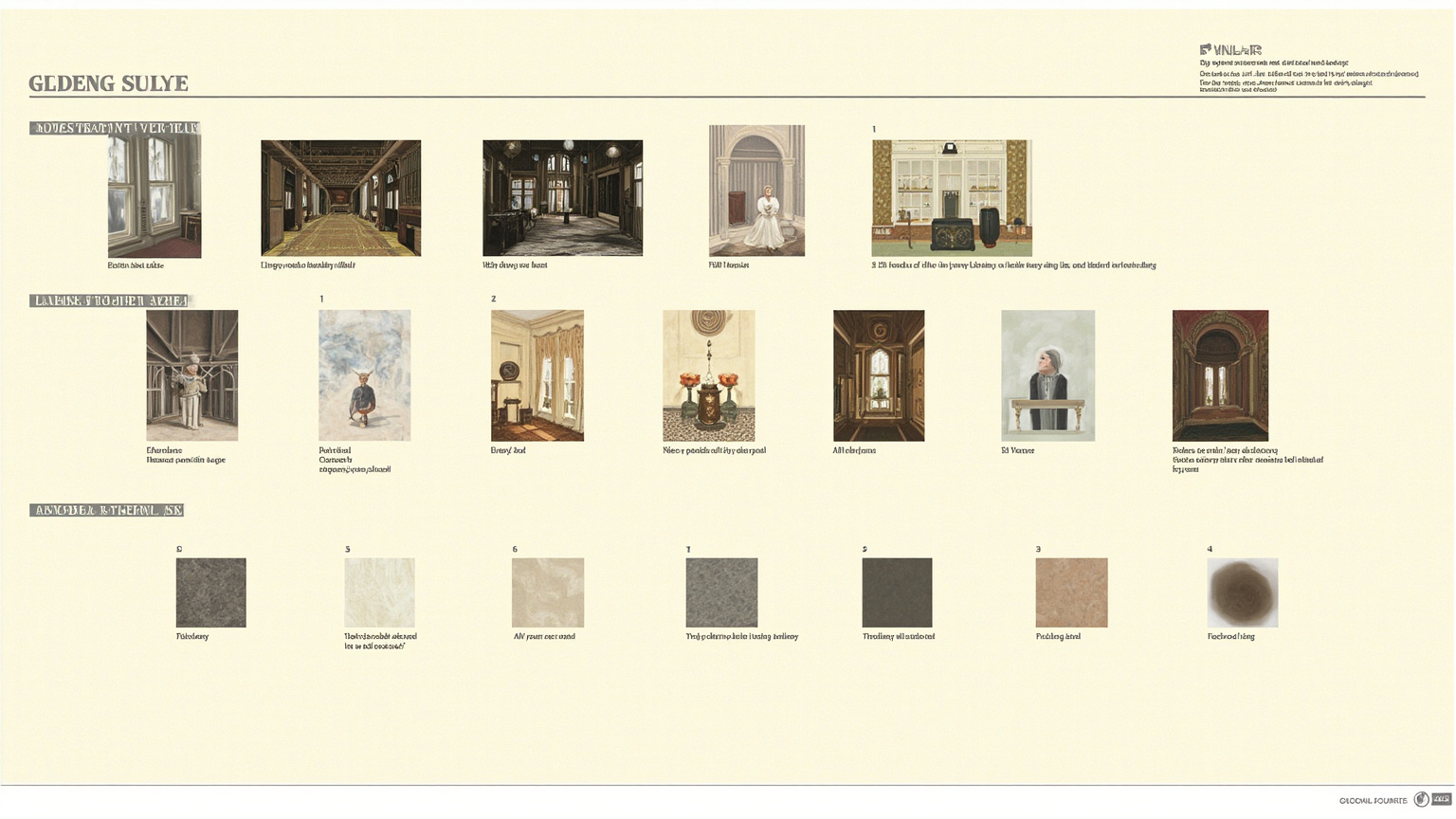Open the armored figure thumbnail in second row
Image resolution: width=1456 pixels, height=819 pixels.
[192, 375]
